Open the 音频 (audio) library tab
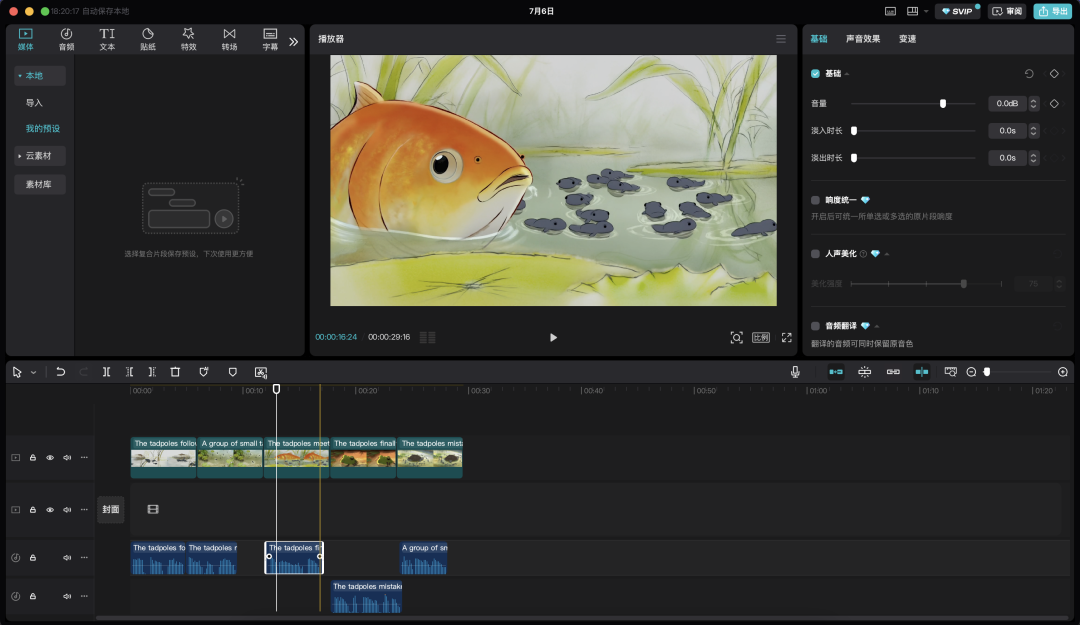Image resolution: width=1080 pixels, height=625 pixels. coord(66,39)
